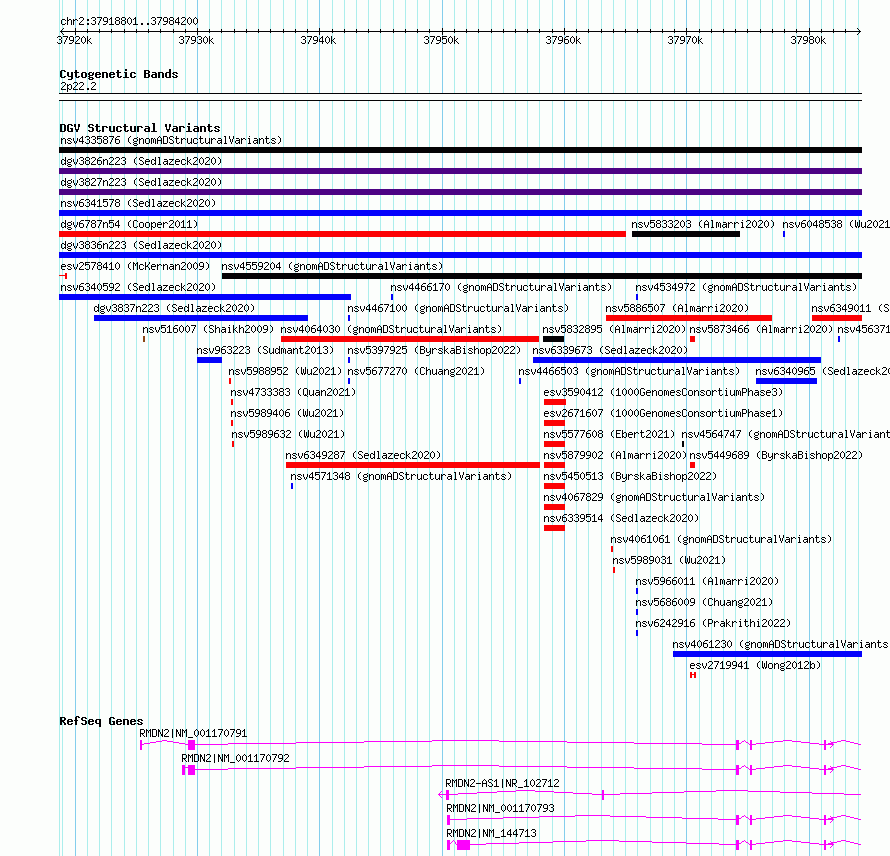Click the blue bar under nsv963223
The image size is (890, 856).
coord(209,360)
